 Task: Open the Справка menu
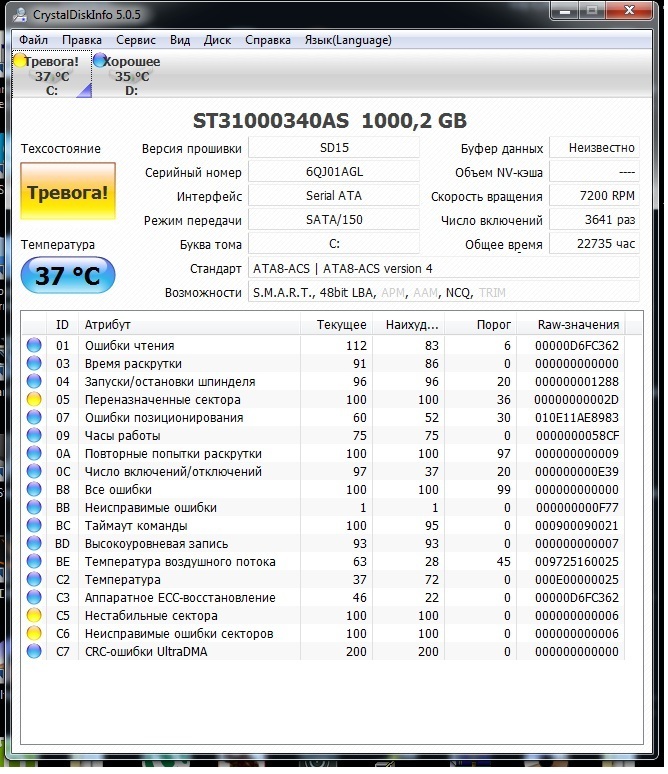[268, 40]
